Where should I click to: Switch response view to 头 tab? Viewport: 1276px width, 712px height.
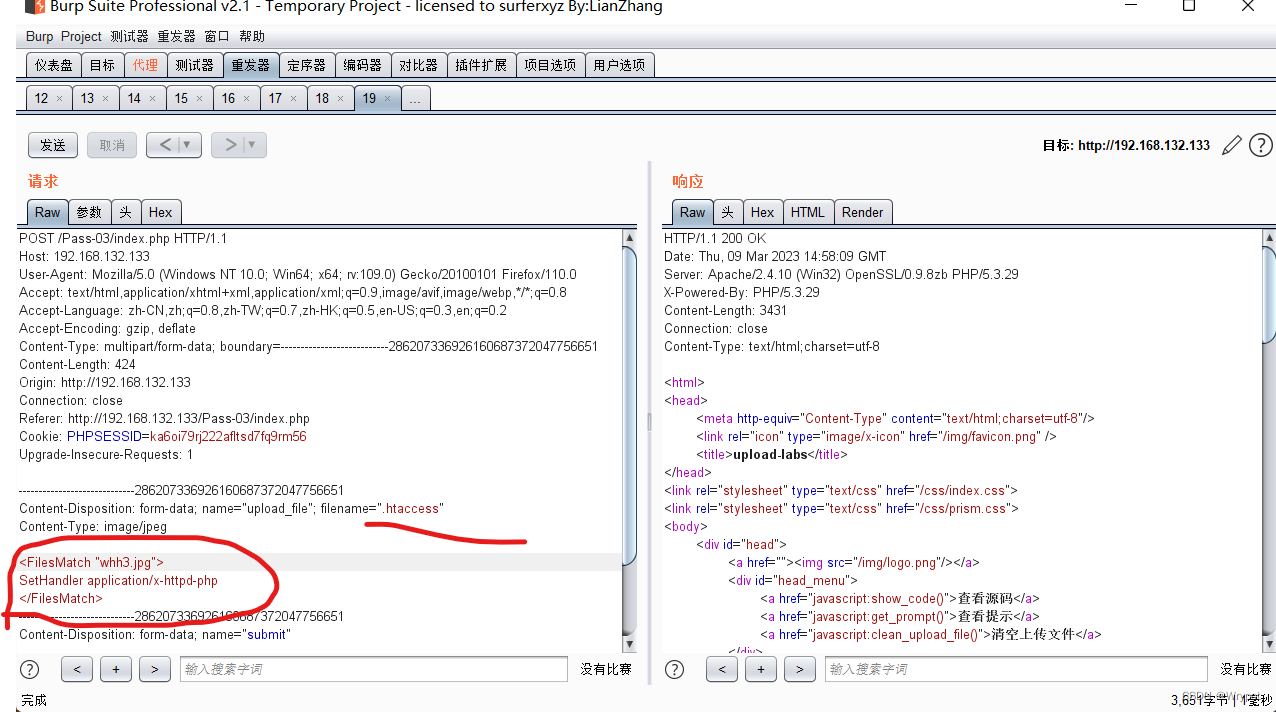[727, 212]
